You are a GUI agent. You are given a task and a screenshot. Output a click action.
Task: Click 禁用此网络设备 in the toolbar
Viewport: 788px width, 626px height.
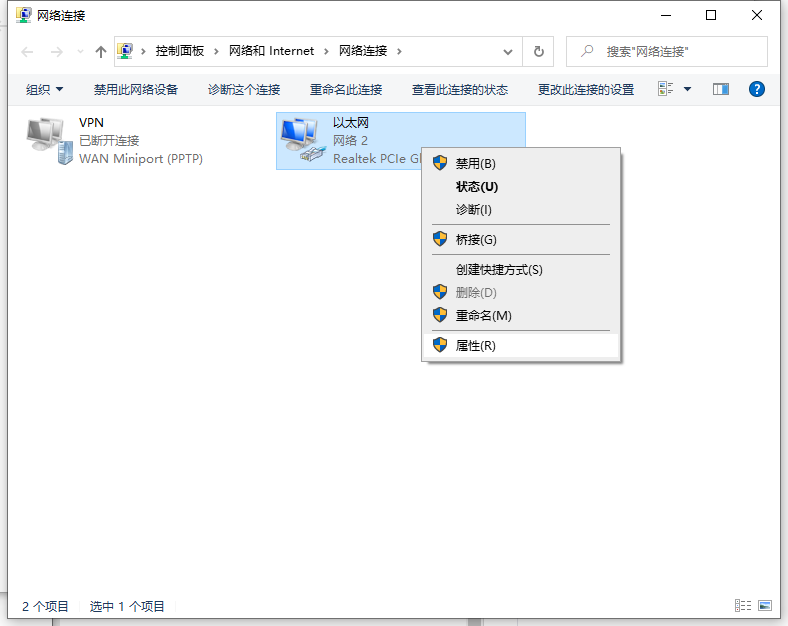coord(135,89)
